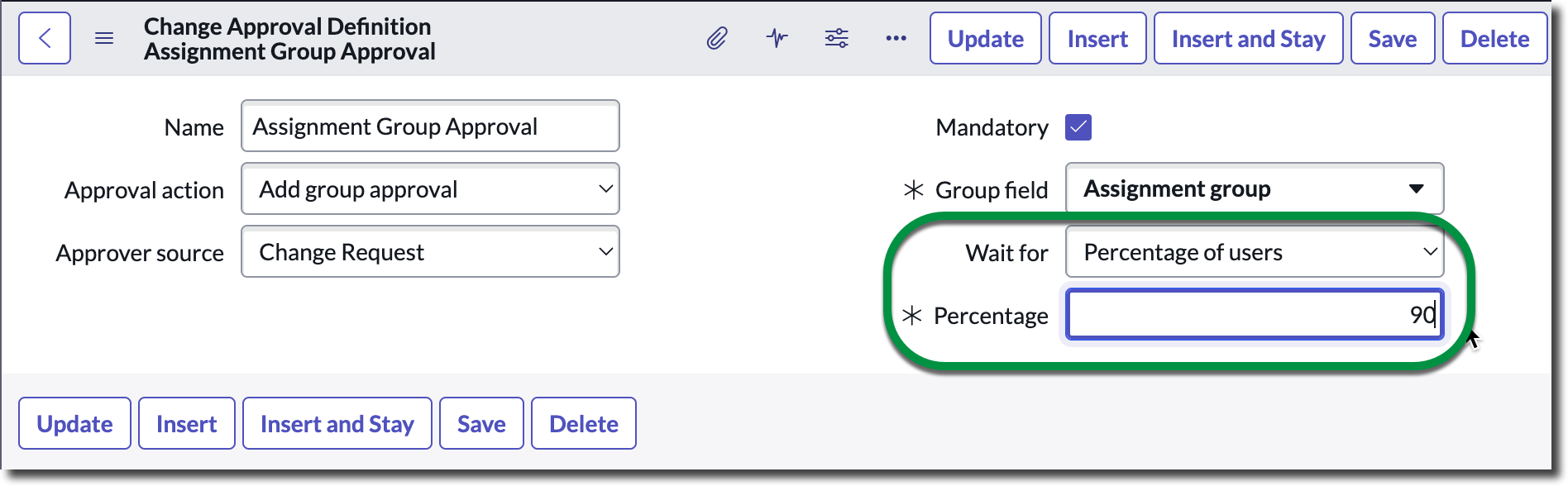
Task: Click inside the Percentage input field
Action: click(1254, 315)
